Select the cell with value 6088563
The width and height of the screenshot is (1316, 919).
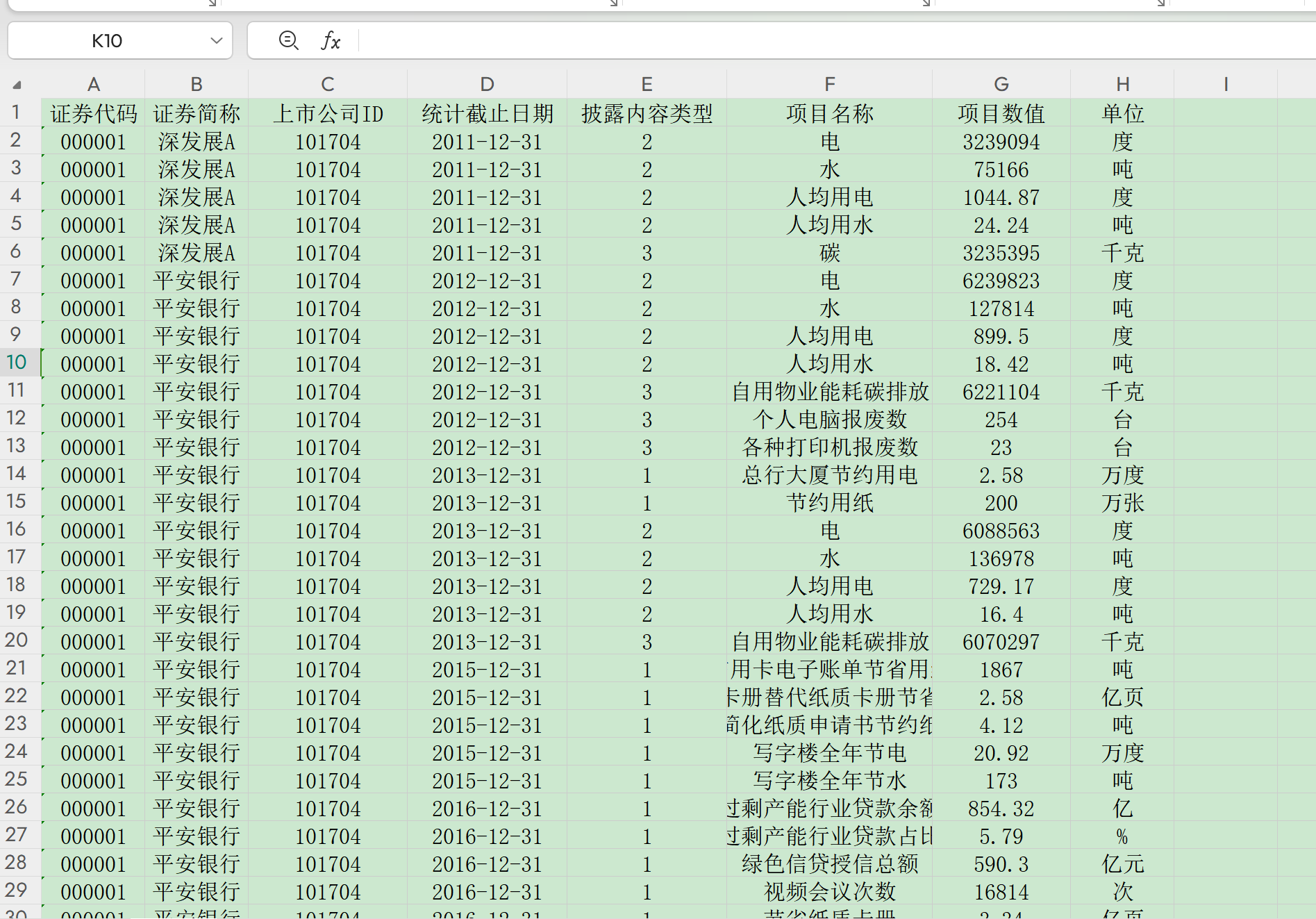coord(1001,530)
